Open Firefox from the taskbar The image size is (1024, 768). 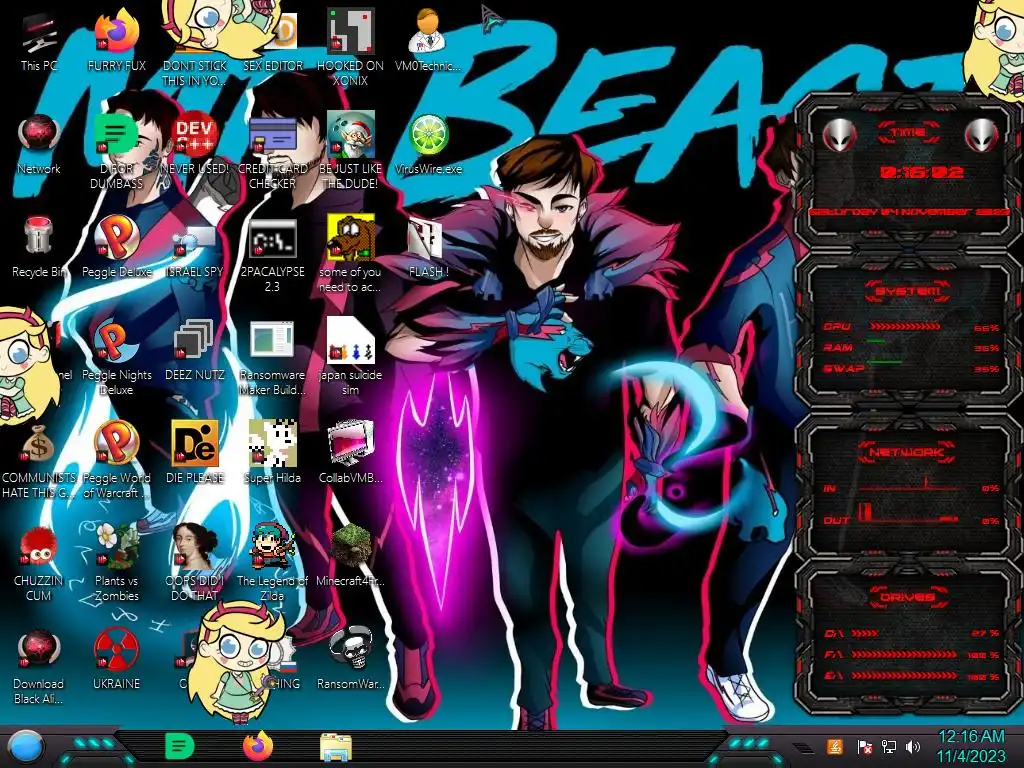(x=258, y=746)
